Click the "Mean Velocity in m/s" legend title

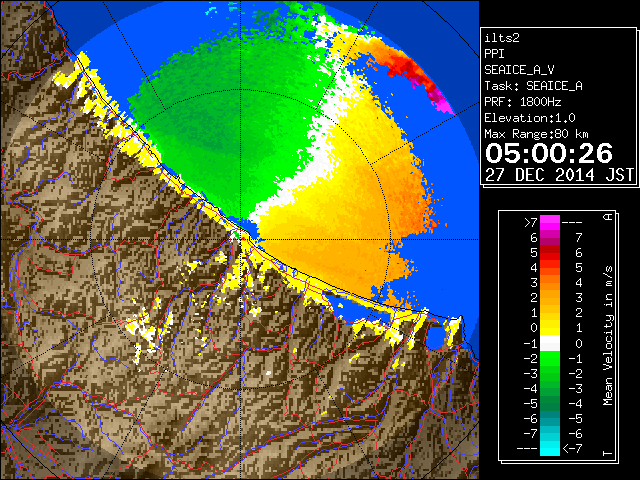pos(608,335)
